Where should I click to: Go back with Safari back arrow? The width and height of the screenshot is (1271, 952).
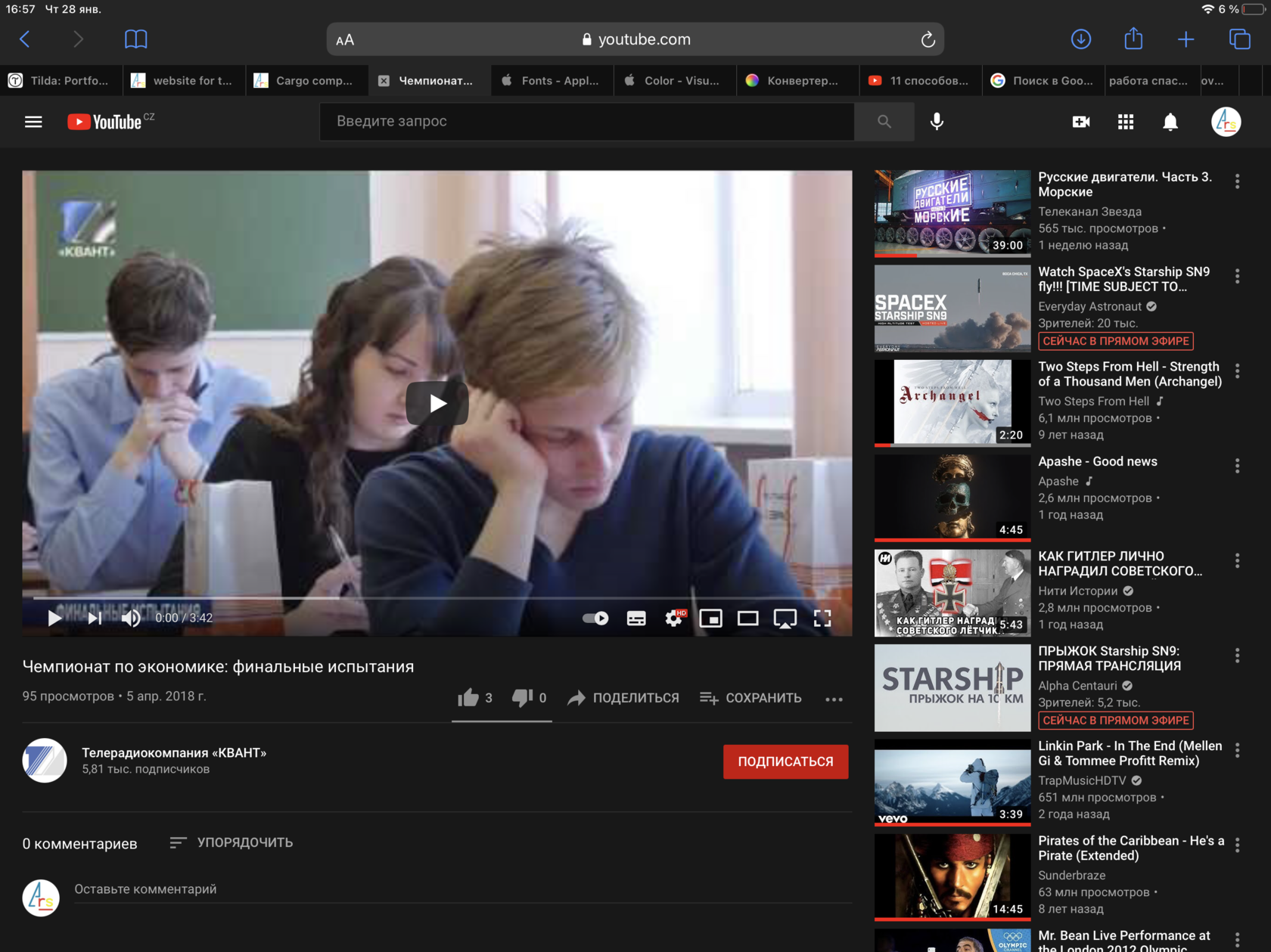coord(25,39)
